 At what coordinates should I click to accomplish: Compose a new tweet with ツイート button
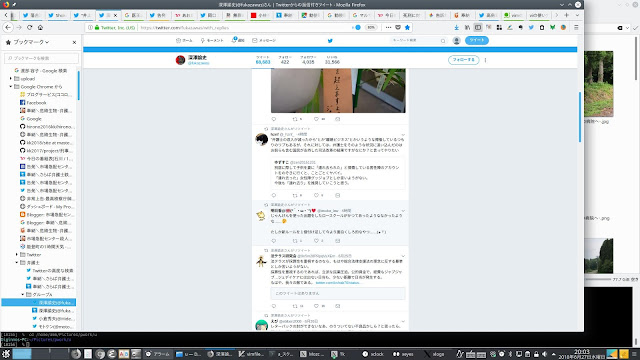[476, 40]
